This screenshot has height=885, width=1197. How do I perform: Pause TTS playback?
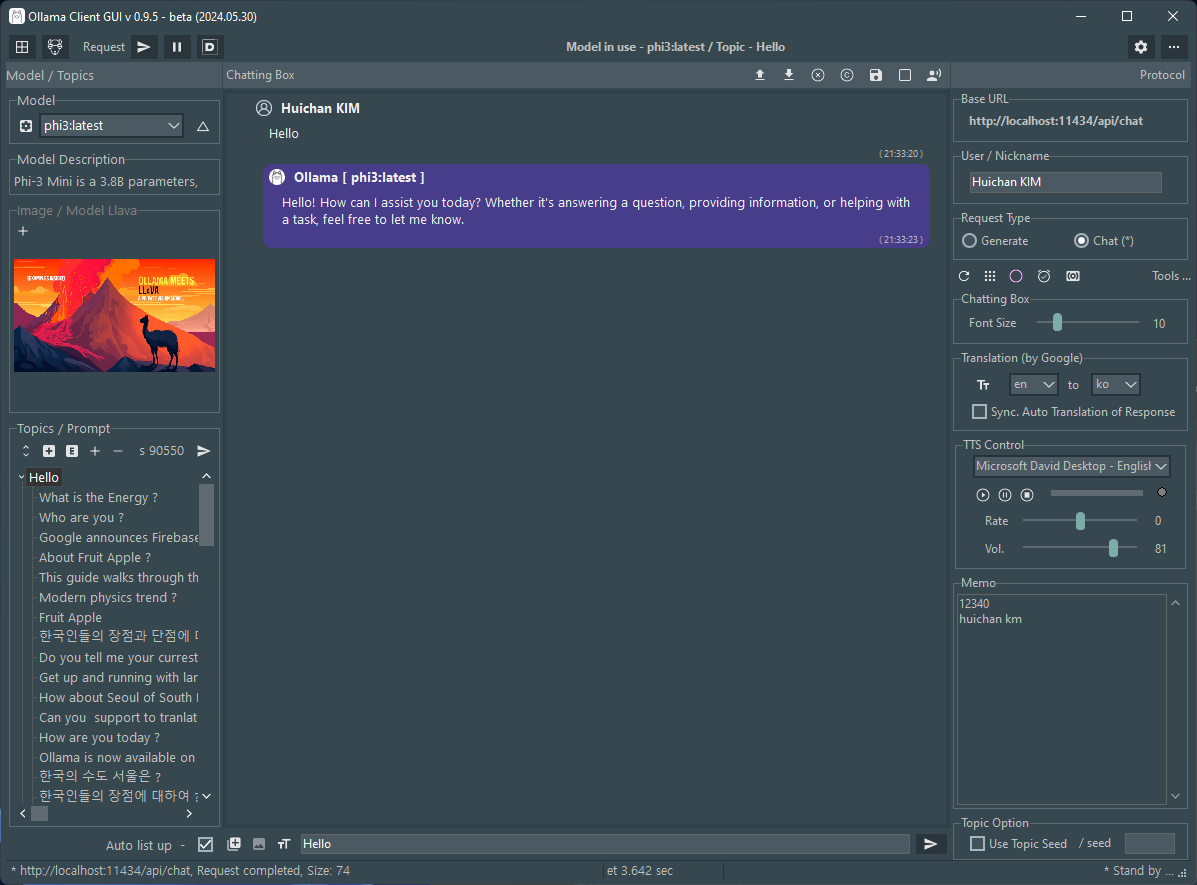click(x=1005, y=495)
